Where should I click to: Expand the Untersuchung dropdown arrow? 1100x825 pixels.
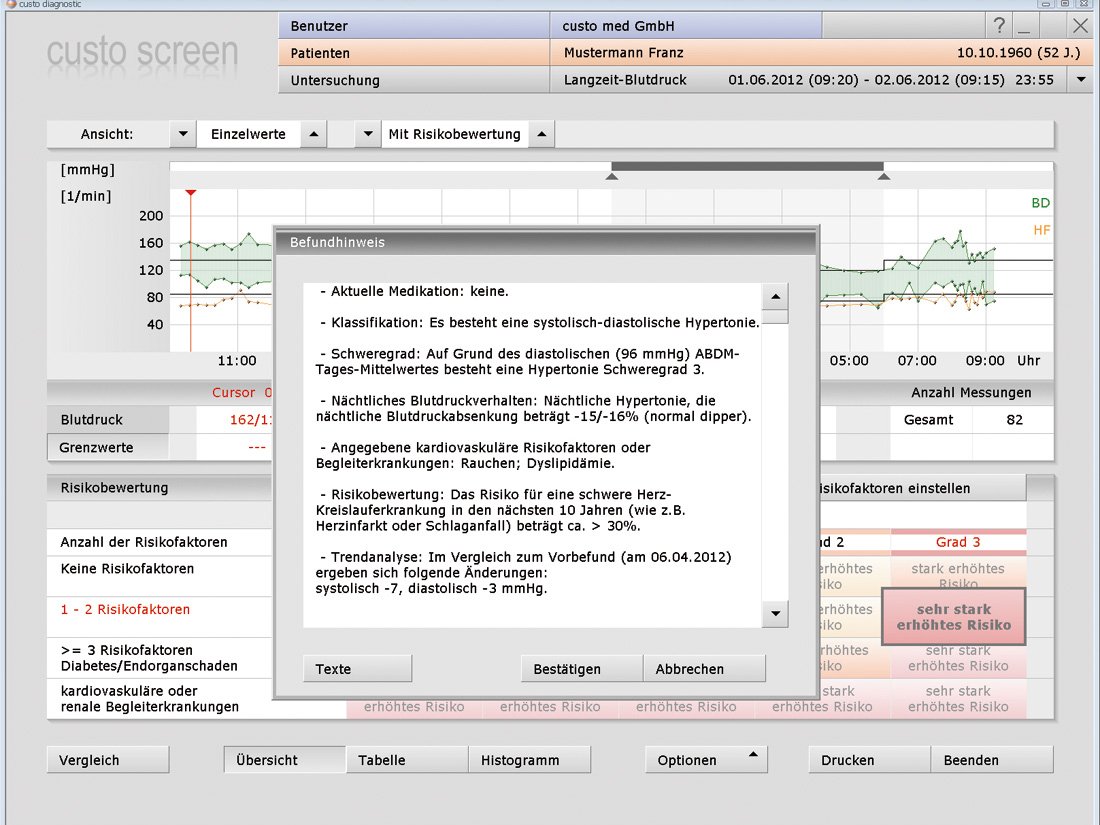(x=1080, y=80)
